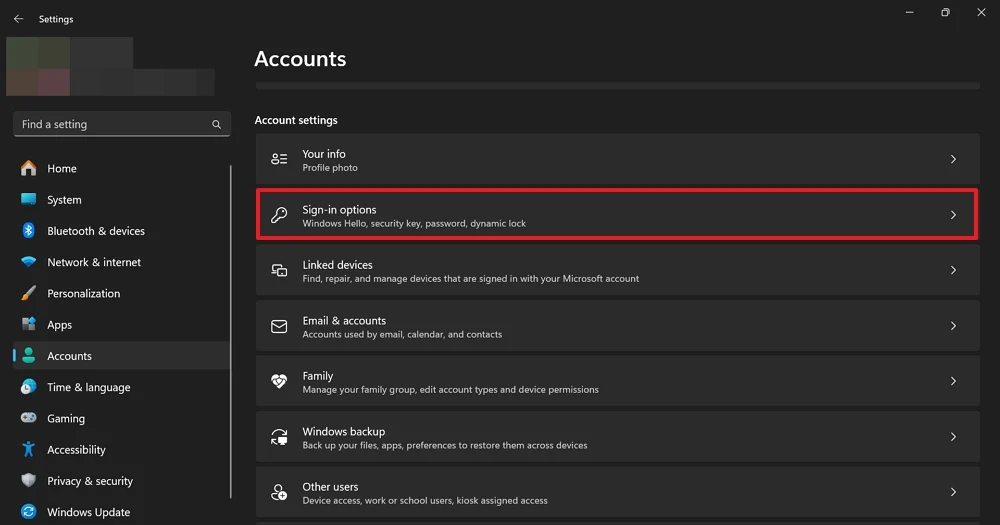Click the Privacy & security shield icon
The width and height of the screenshot is (1000, 525).
tap(29, 480)
